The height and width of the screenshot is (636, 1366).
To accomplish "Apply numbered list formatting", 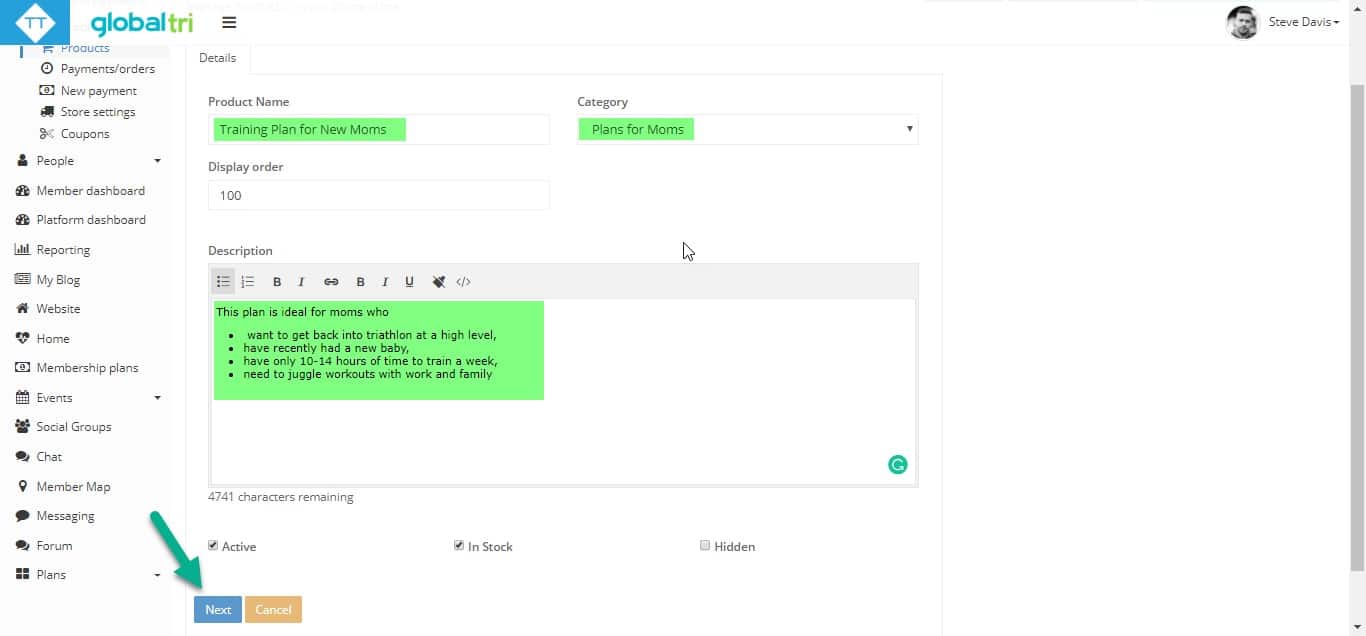I will [x=248, y=282].
